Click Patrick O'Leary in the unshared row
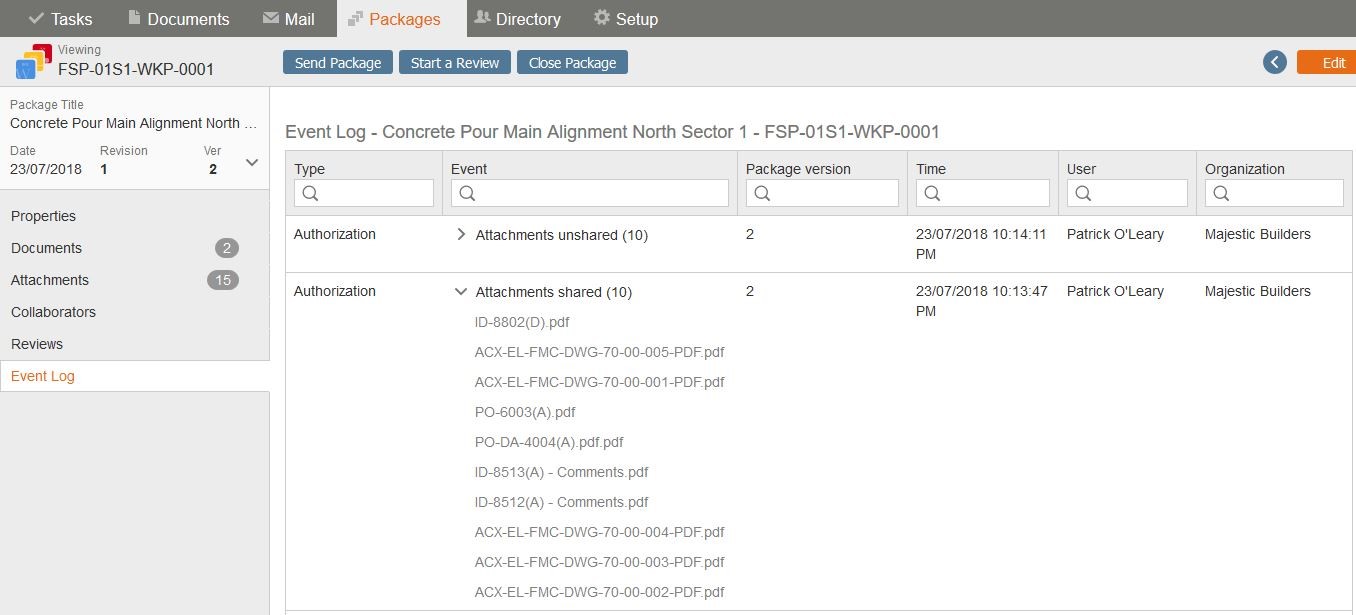 pos(1115,234)
